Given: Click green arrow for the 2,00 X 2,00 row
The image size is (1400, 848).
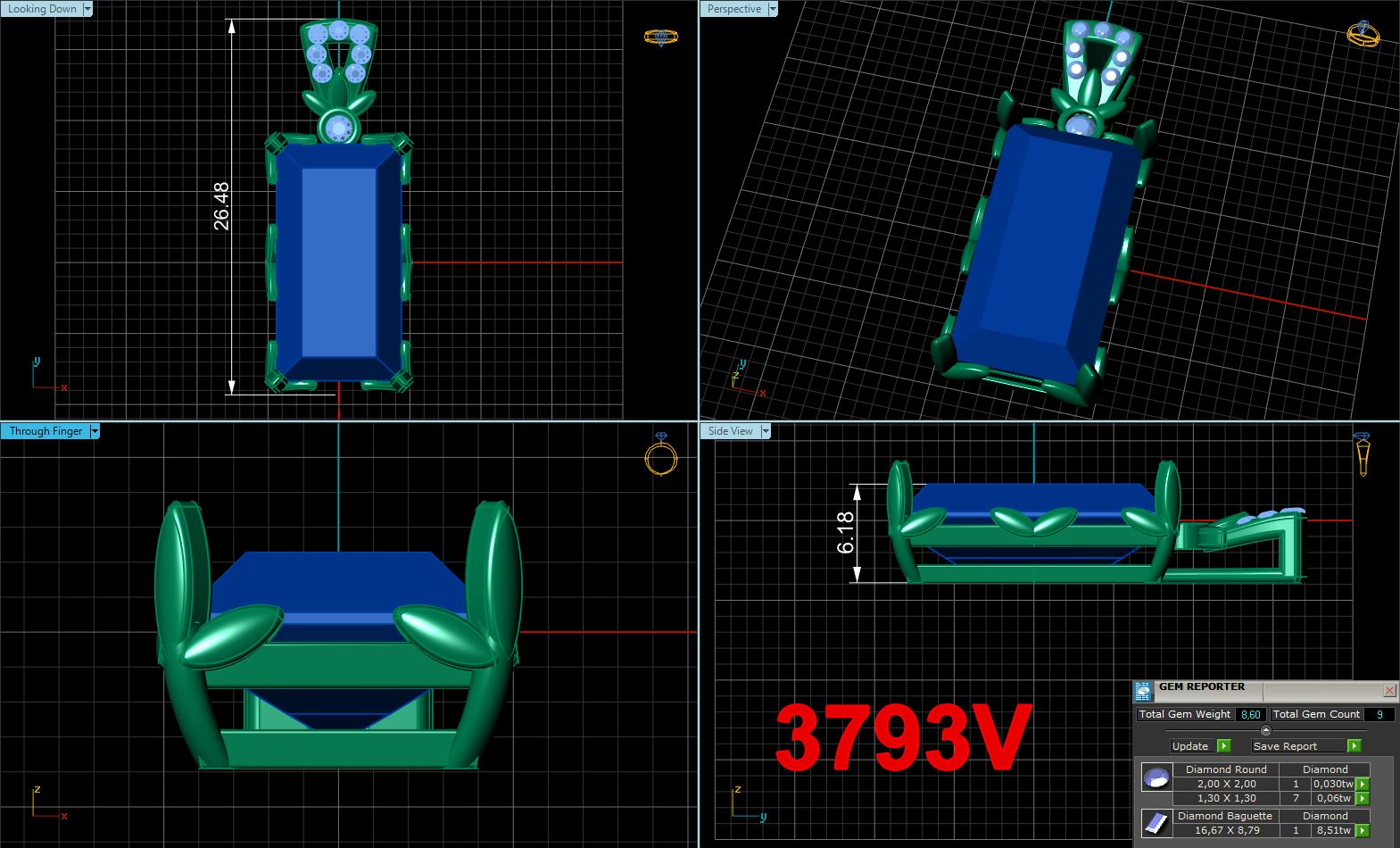Looking at the screenshot, I should [1363, 784].
